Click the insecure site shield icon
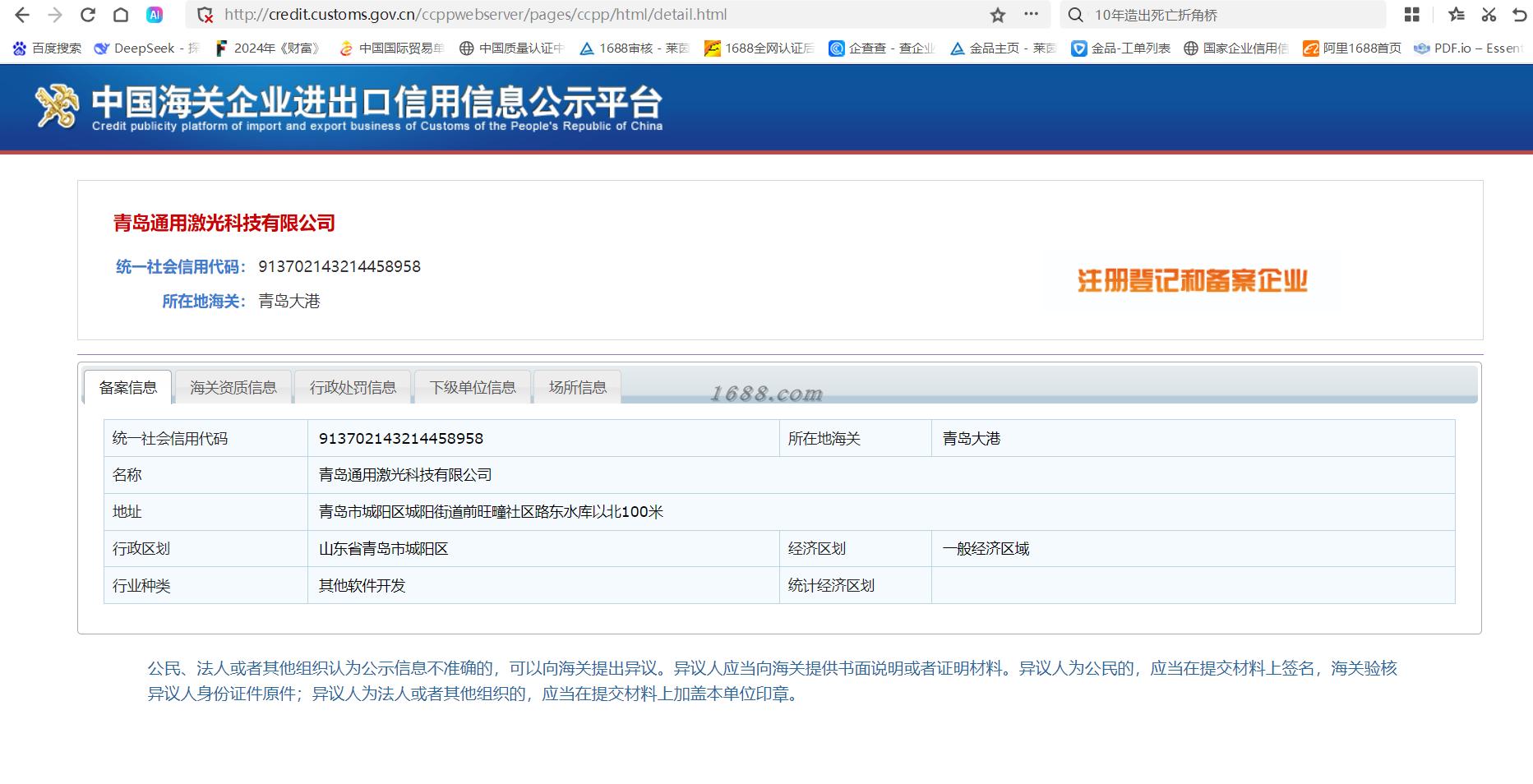 [205, 15]
